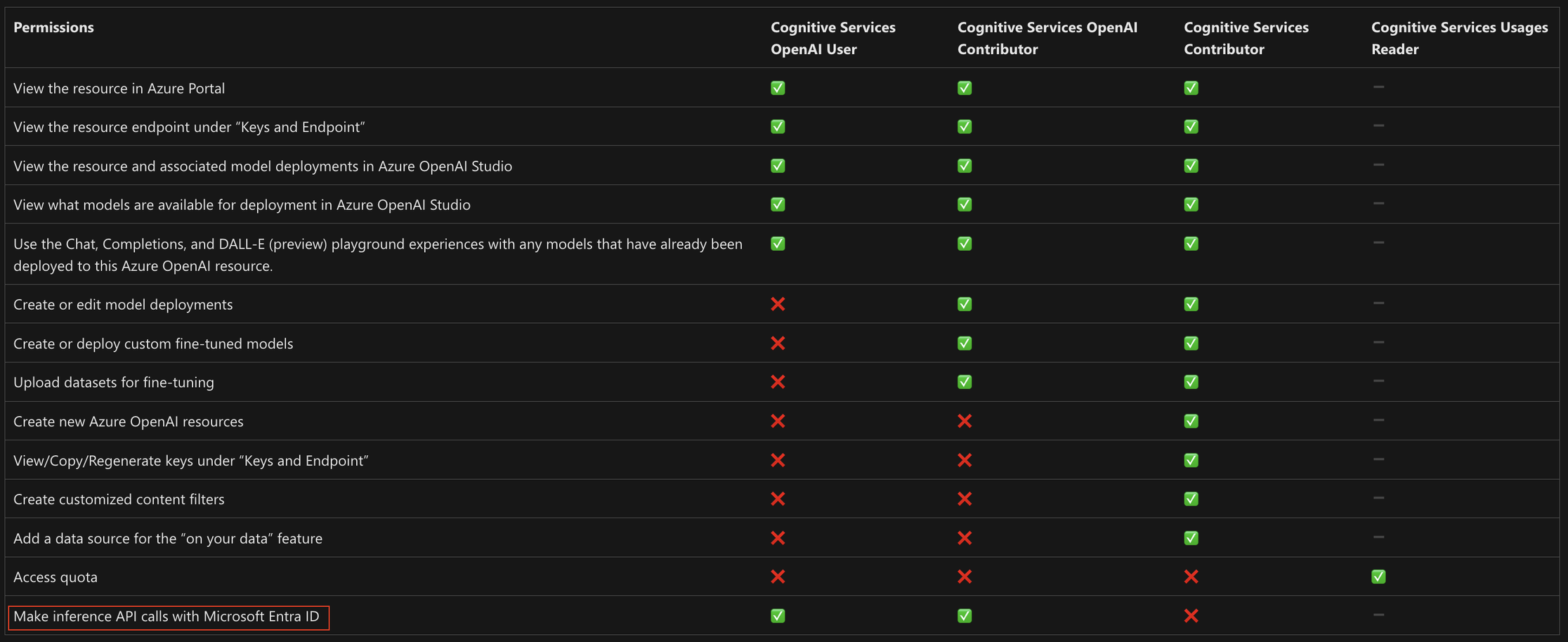Screen dimensions: 1568x642
Task: Click the dash for Create or deploy custom fine-tuned models under Usages Reader
Action: (x=1378, y=343)
